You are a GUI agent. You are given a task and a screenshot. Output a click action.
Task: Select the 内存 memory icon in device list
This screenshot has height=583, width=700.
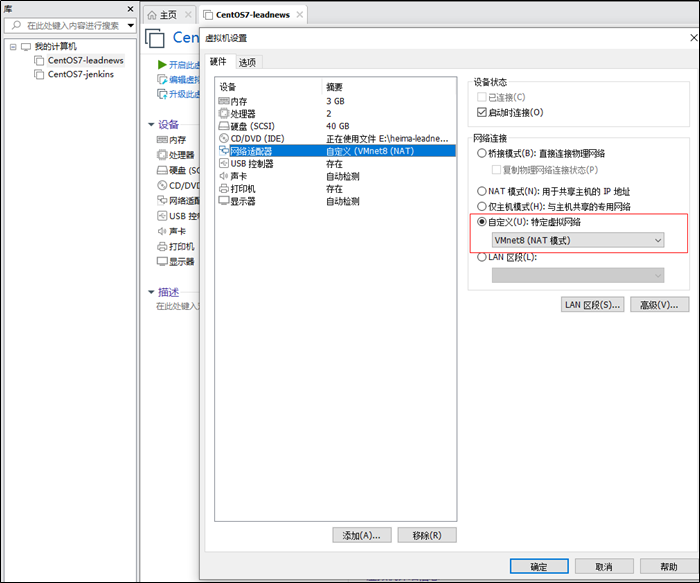[x=224, y=101]
